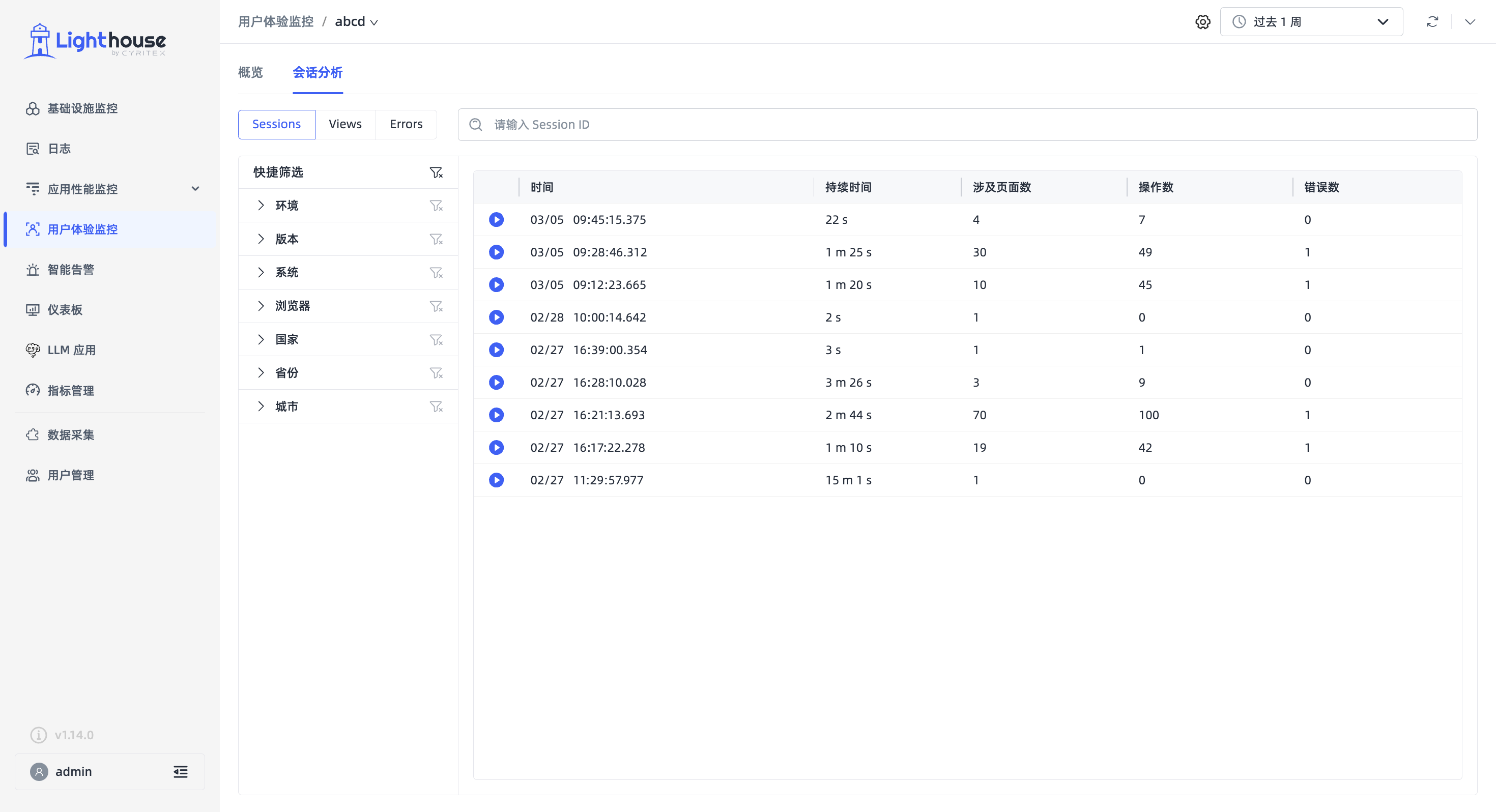Clear the 浏览器 filter icon

pyautogui.click(x=436, y=306)
